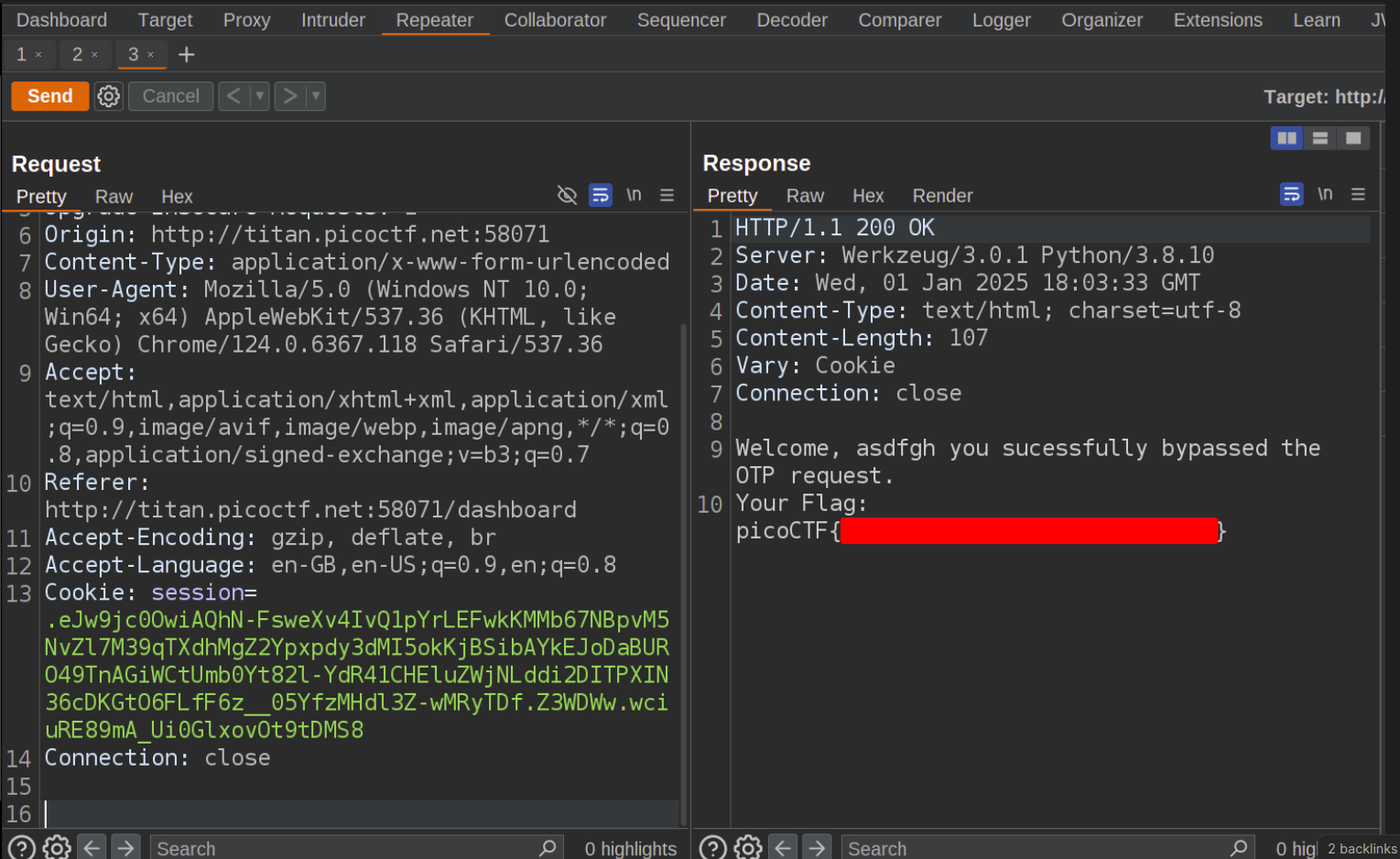This screenshot has height=859, width=1400.
Task: Open Request search settings gear
Action: 57,848
